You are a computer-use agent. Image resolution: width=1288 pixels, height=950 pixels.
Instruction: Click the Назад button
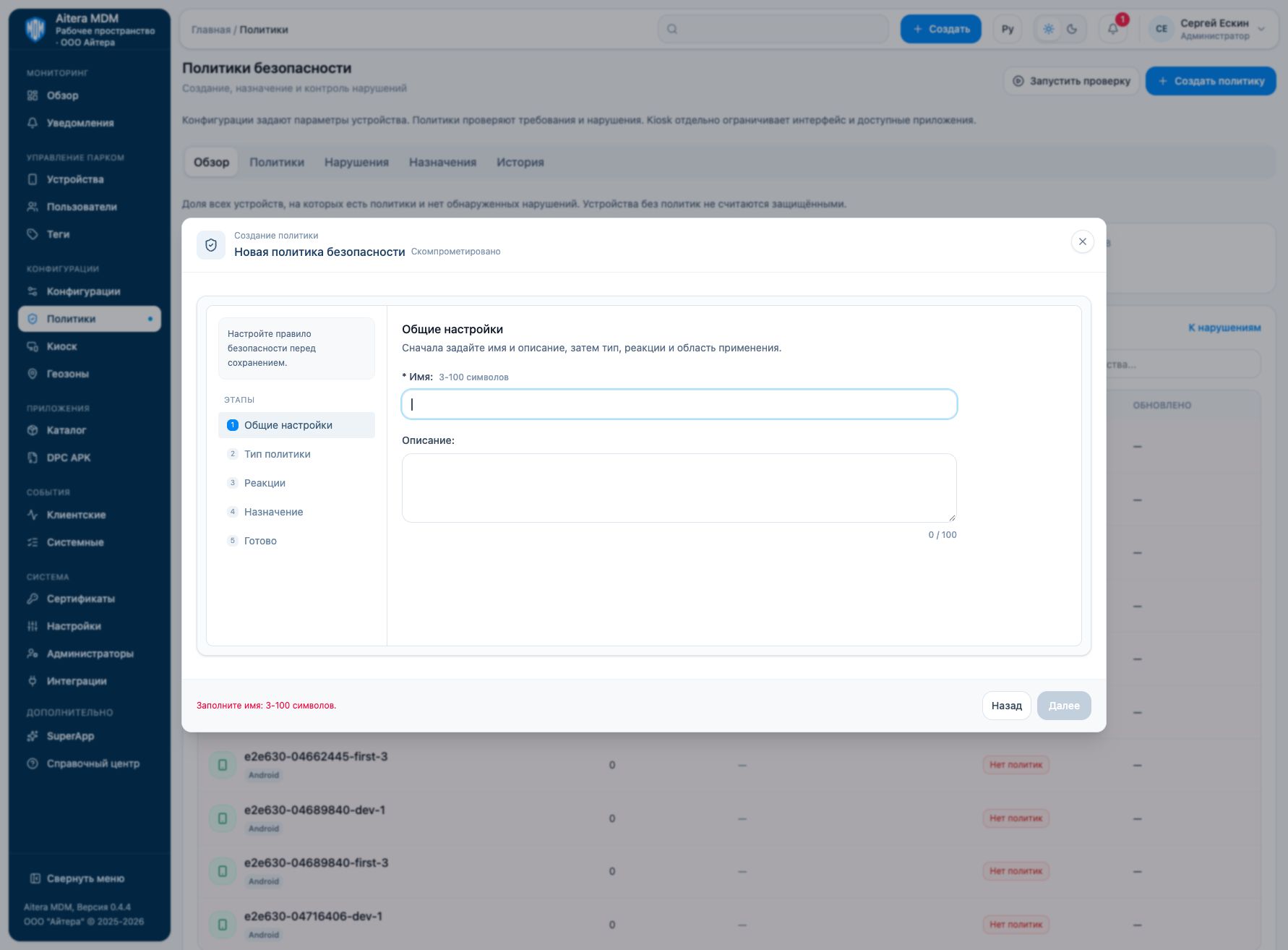1007,706
